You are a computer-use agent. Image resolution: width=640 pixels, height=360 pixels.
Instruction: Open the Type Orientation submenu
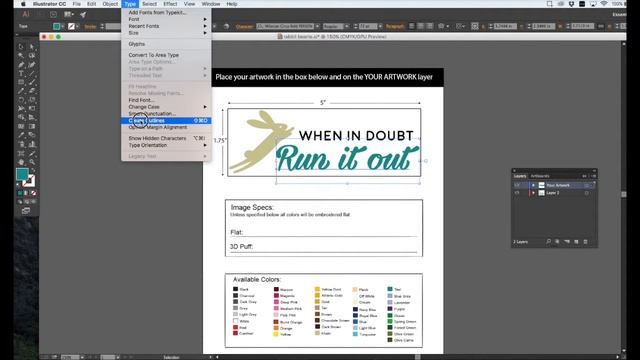166,145
